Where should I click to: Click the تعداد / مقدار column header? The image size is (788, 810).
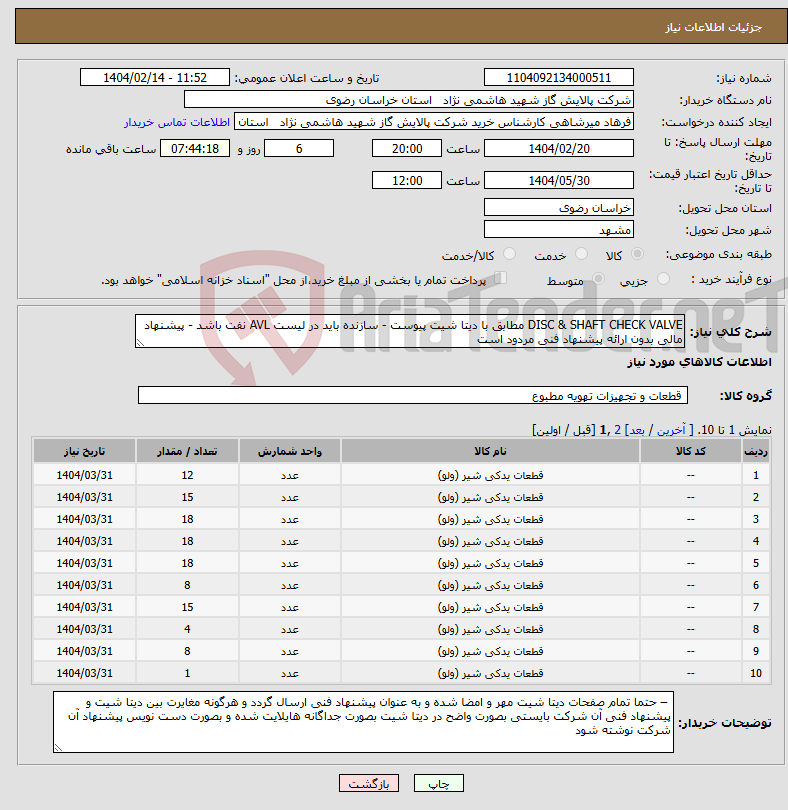(187, 451)
